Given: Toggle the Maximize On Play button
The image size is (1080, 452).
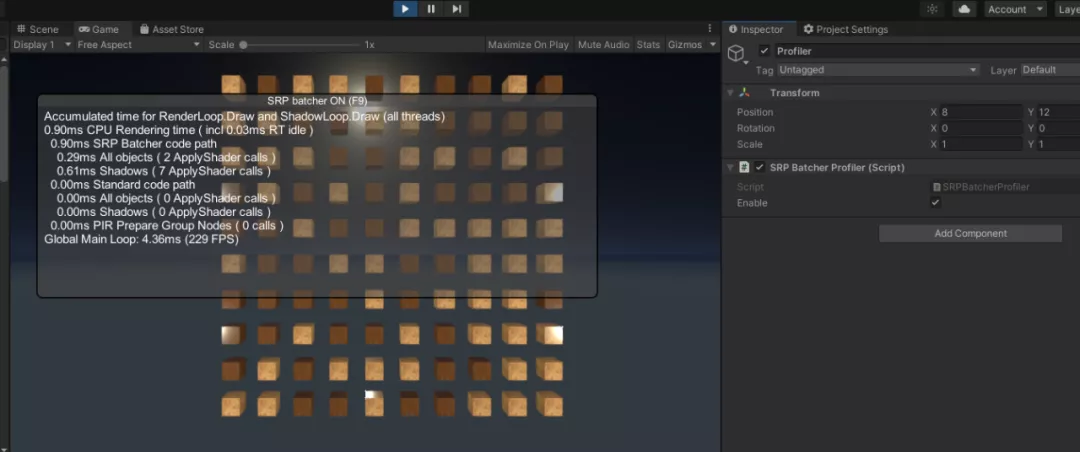Looking at the screenshot, I should coord(528,45).
